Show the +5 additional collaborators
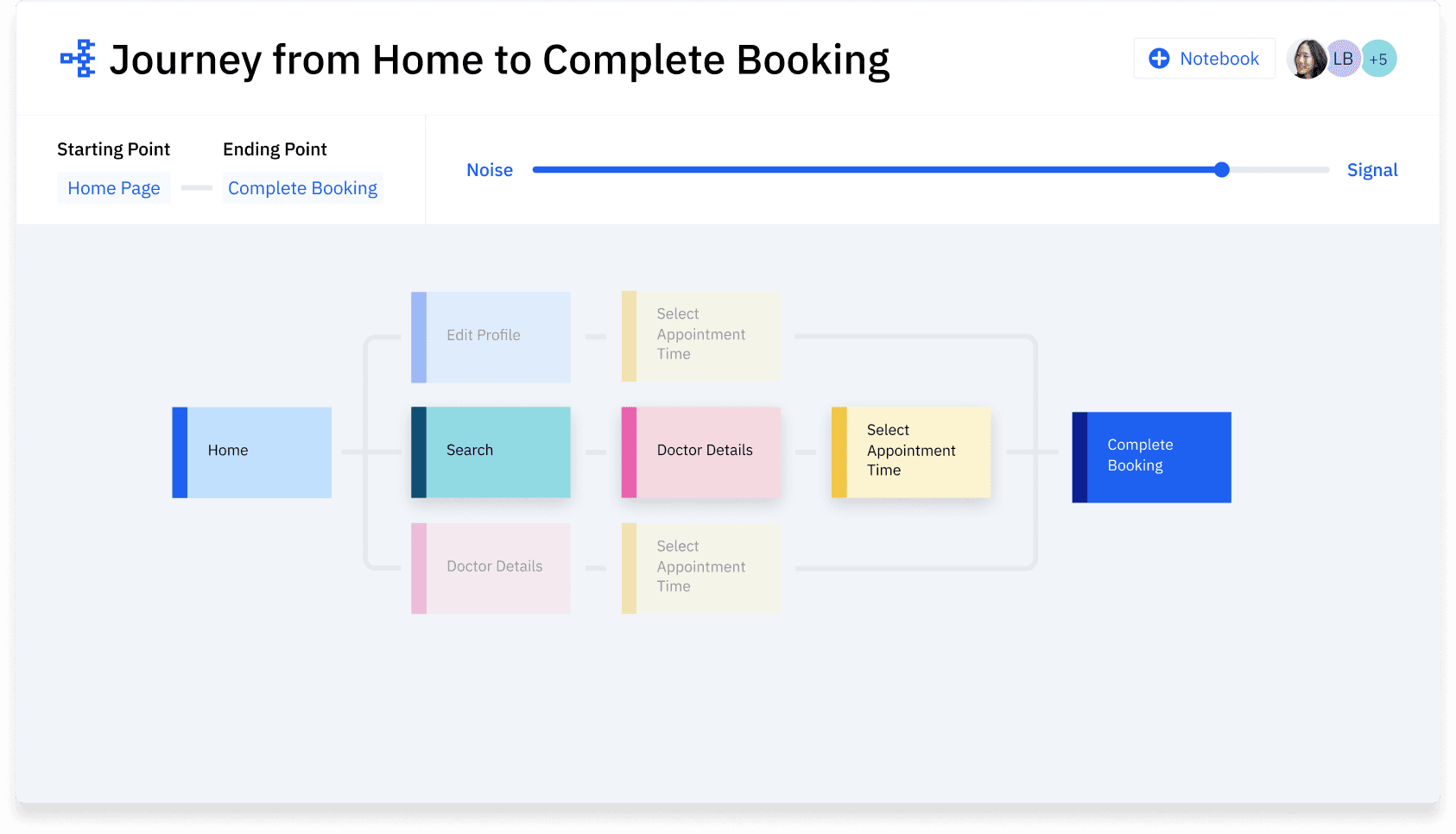This screenshot has width=1456, height=834. [x=1379, y=59]
